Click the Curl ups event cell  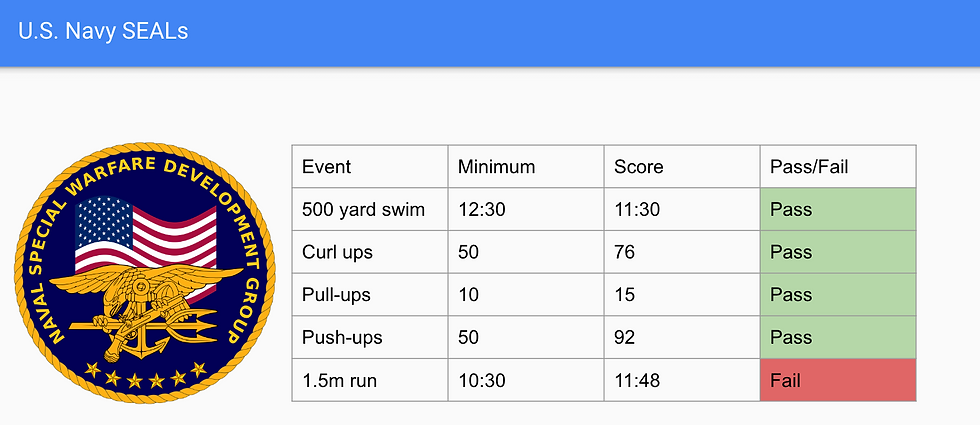pos(370,252)
